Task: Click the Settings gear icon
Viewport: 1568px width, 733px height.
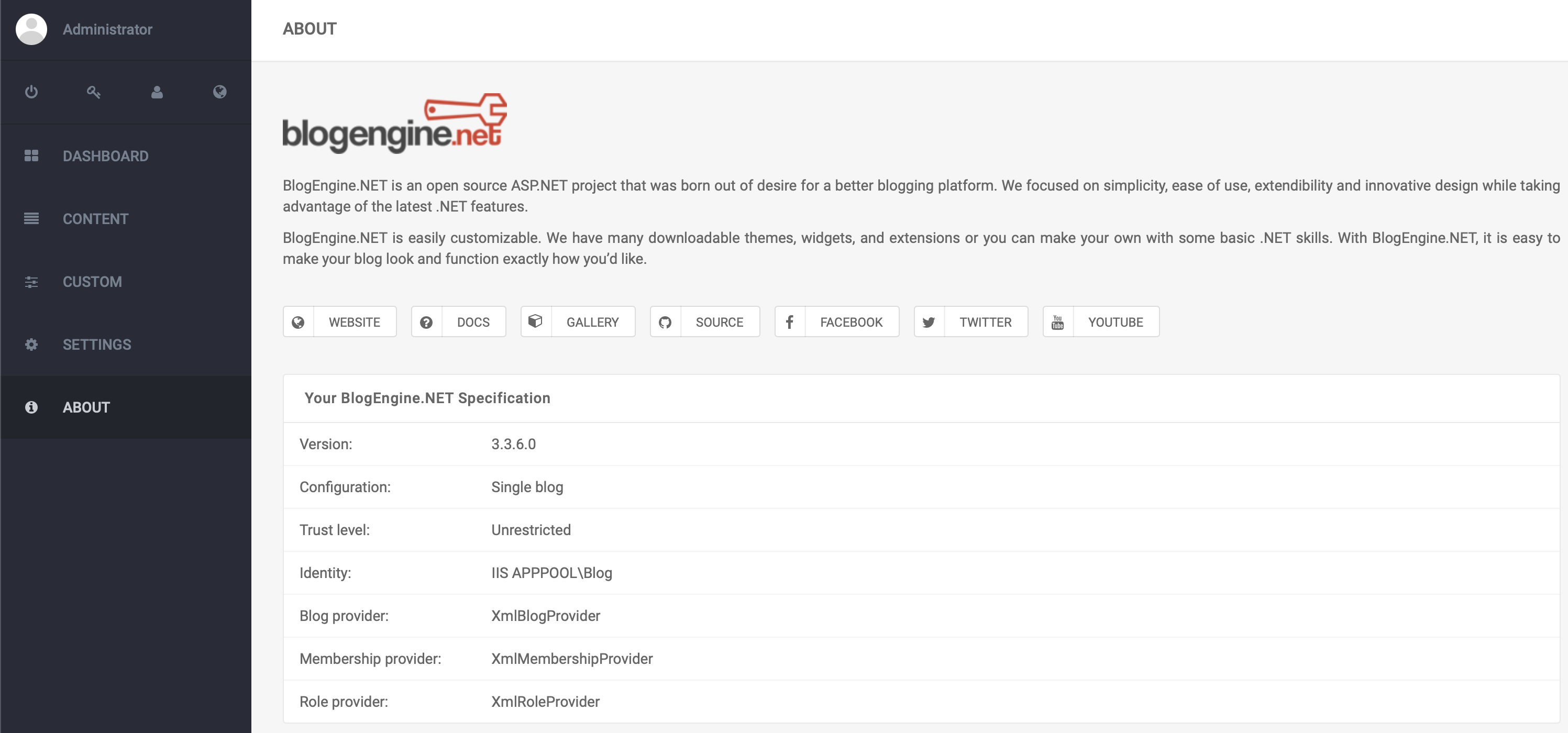Action: pyautogui.click(x=31, y=345)
